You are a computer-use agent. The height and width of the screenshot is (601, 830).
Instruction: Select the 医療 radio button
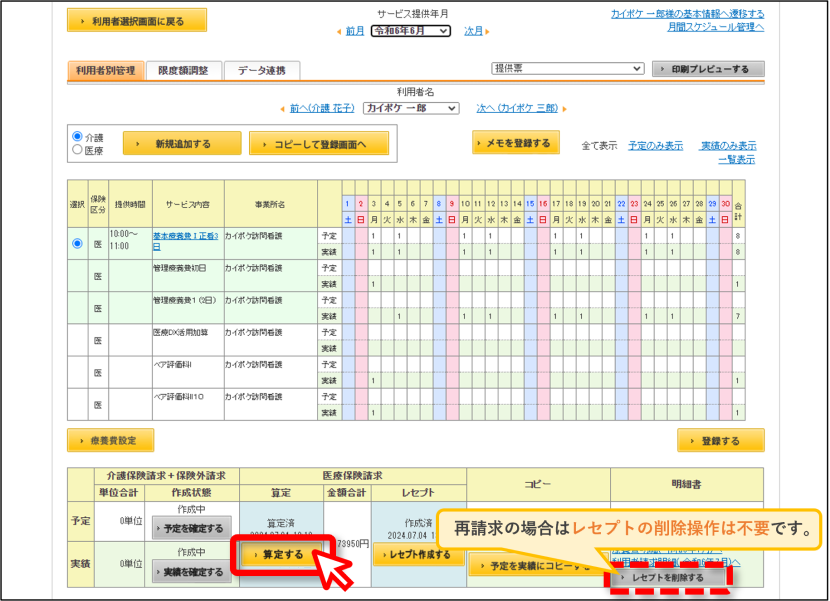point(77,149)
